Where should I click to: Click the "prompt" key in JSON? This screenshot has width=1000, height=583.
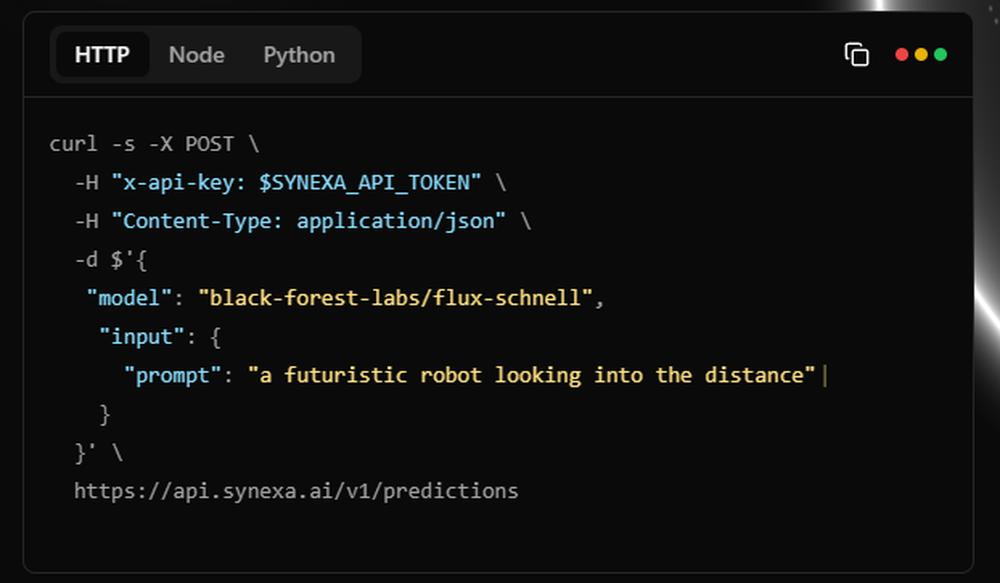click(x=172, y=375)
